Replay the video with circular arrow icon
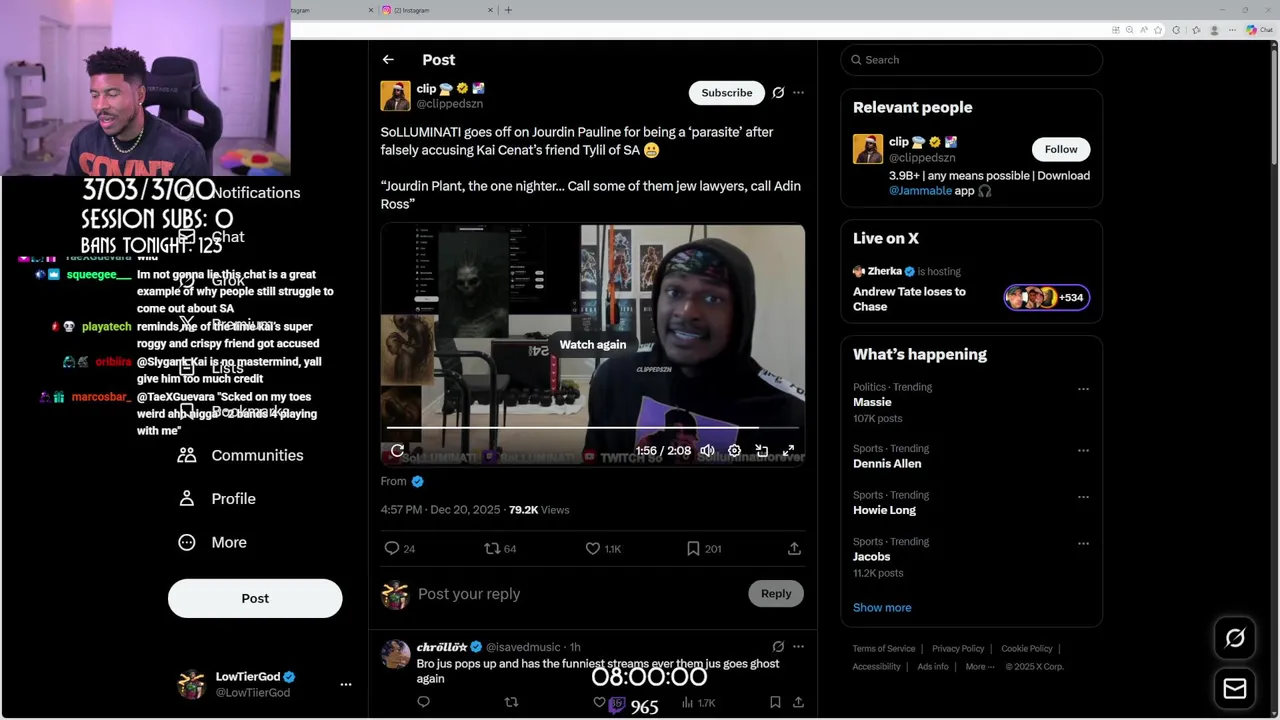Screen dimensions: 1280x720 click(397, 451)
